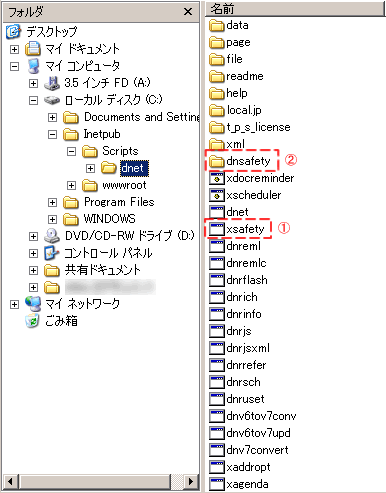The width and height of the screenshot is (386, 493).
Task: Click the コントロール パネル icon
Action: (52, 253)
